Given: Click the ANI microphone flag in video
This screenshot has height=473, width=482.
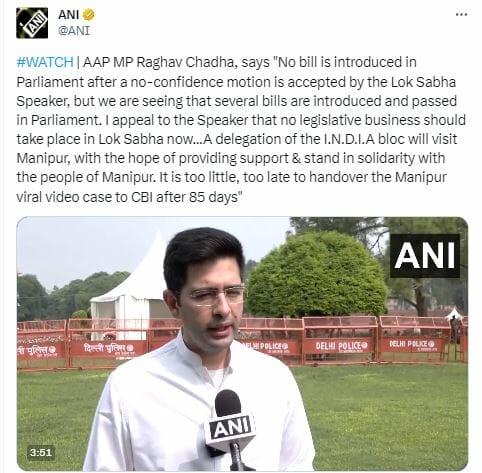Looking at the screenshot, I should point(230,428).
